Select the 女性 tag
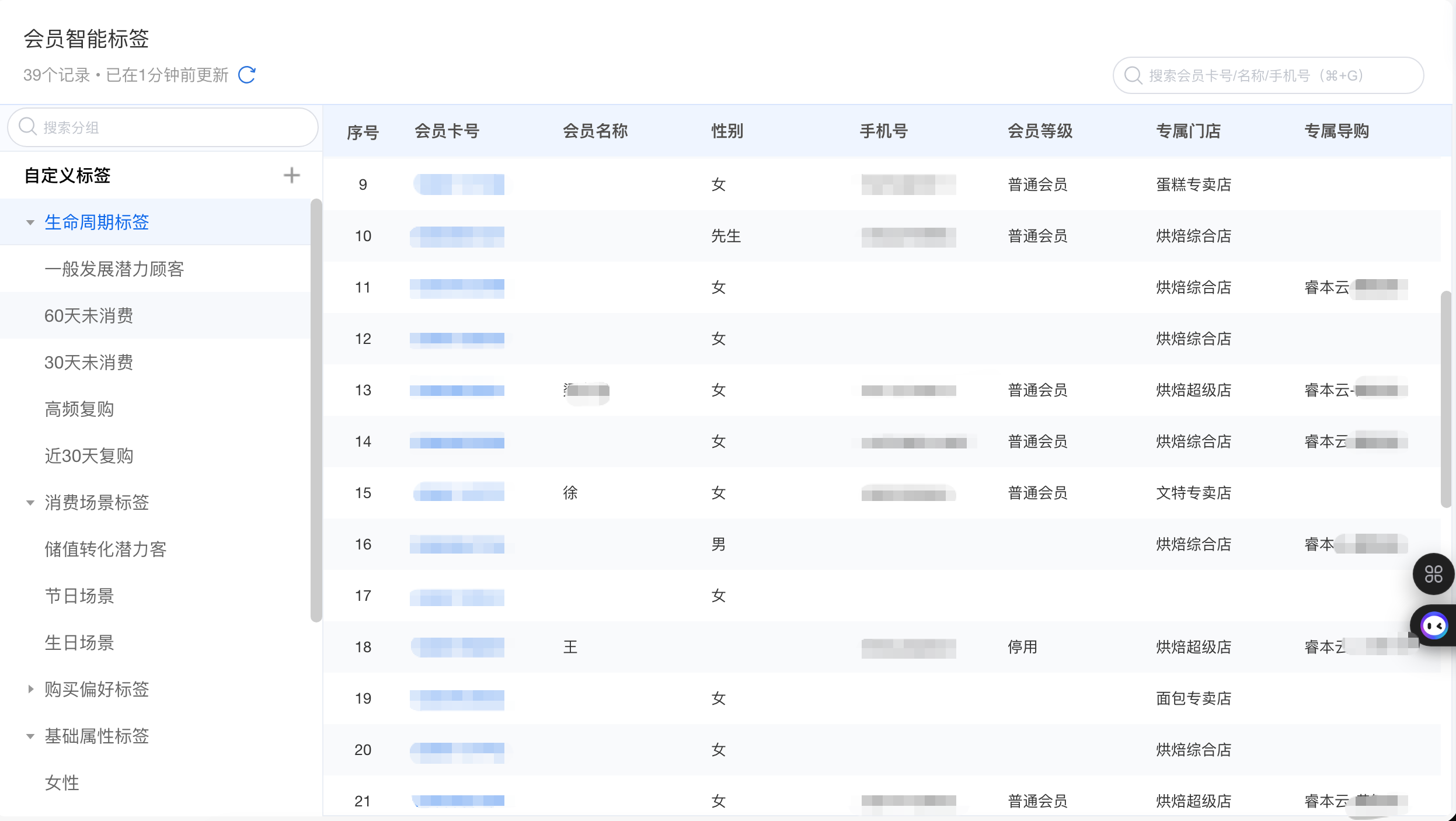The height and width of the screenshot is (821, 1456). point(62,783)
